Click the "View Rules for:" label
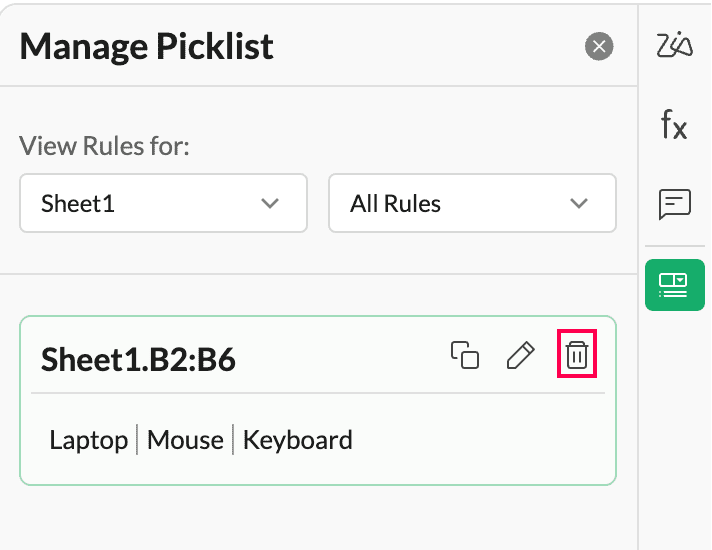The image size is (712, 550). pyautogui.click(x=104, y=146)
